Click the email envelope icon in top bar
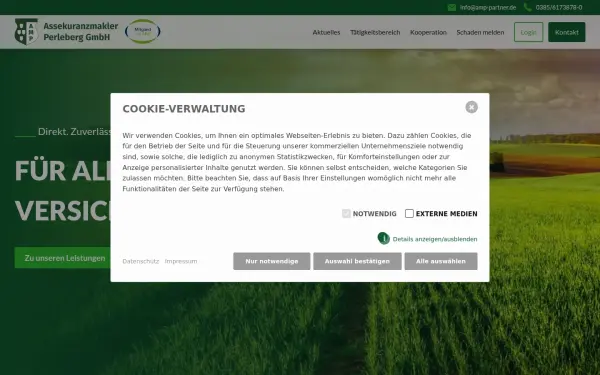This screenshot has height=375, width=600. pyautogui.click(x=452, y=8)
